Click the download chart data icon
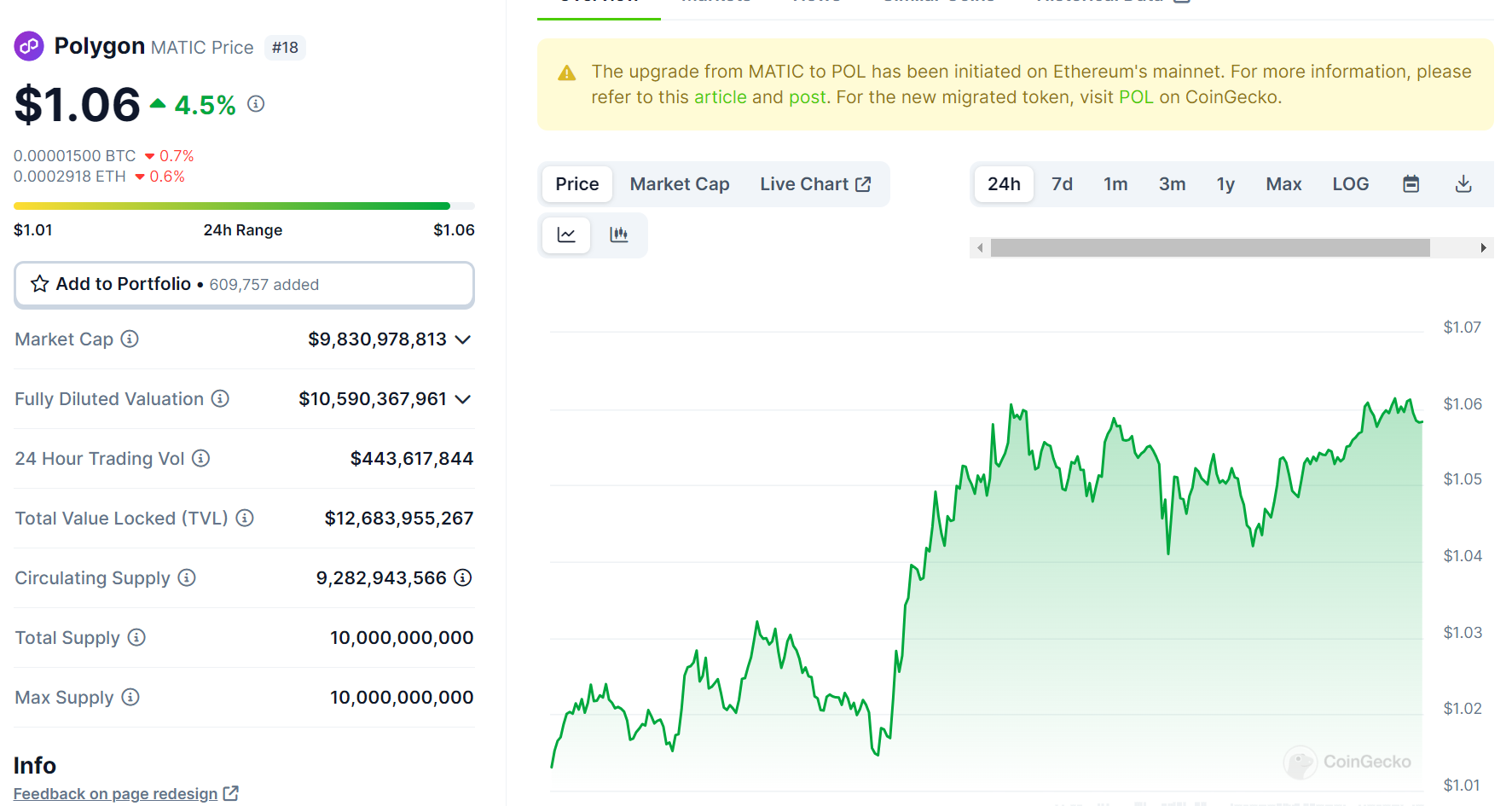Image resolution: width=1512 pixels, height=806 pixels. click(x=1463, y=184)
